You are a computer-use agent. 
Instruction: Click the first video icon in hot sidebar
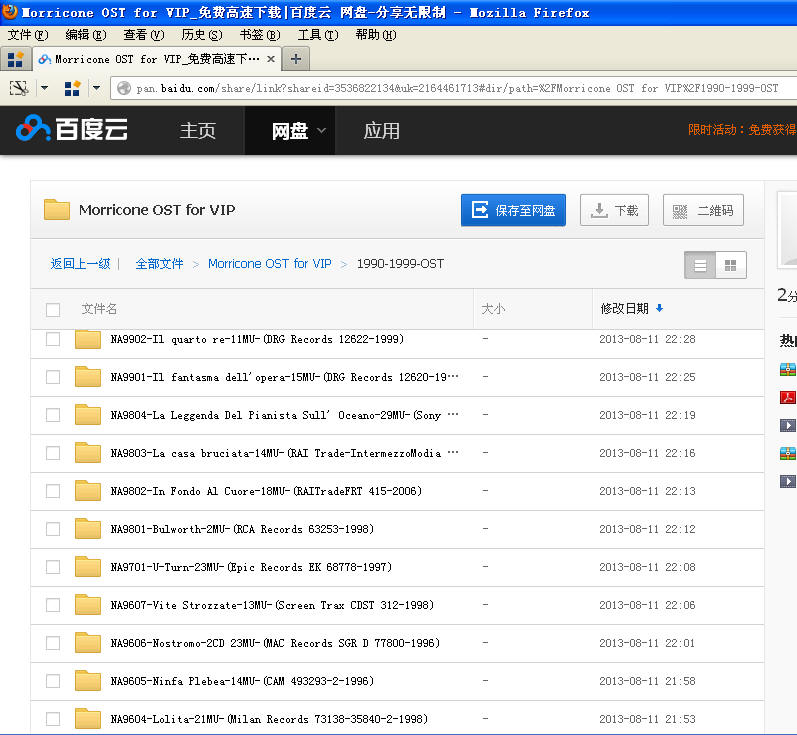[788, 425]
